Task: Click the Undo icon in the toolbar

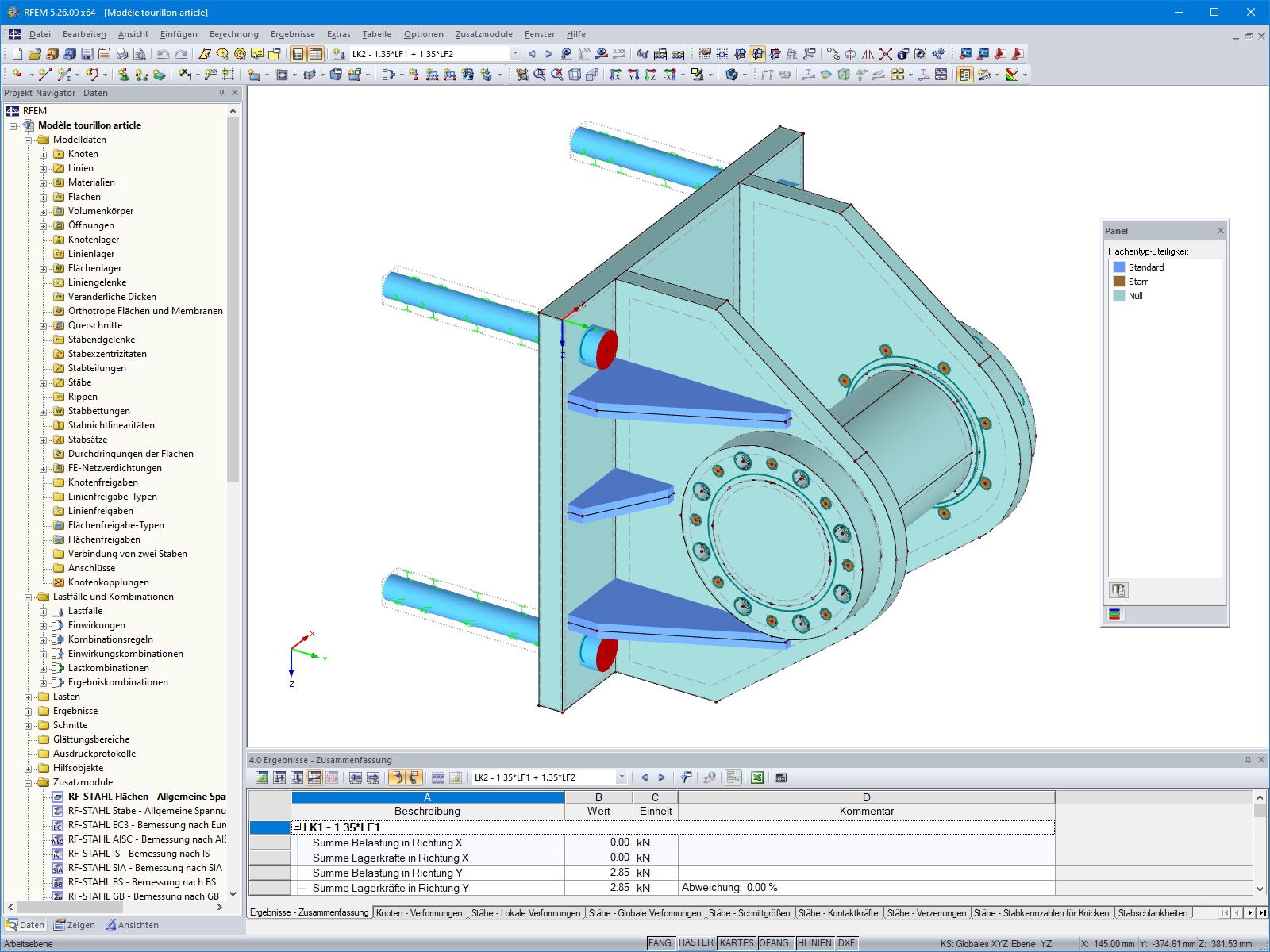Action: click(163, 54)
